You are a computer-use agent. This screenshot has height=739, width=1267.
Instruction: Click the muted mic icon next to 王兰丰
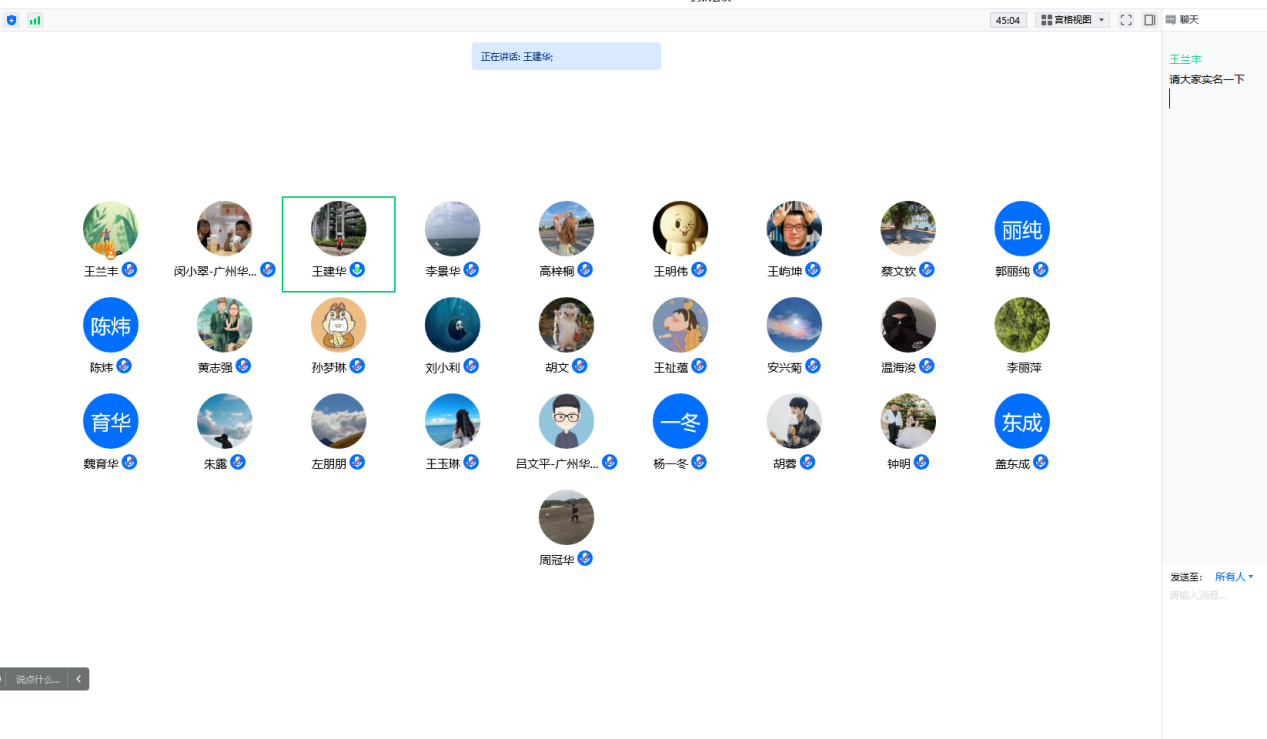(129, 270)
